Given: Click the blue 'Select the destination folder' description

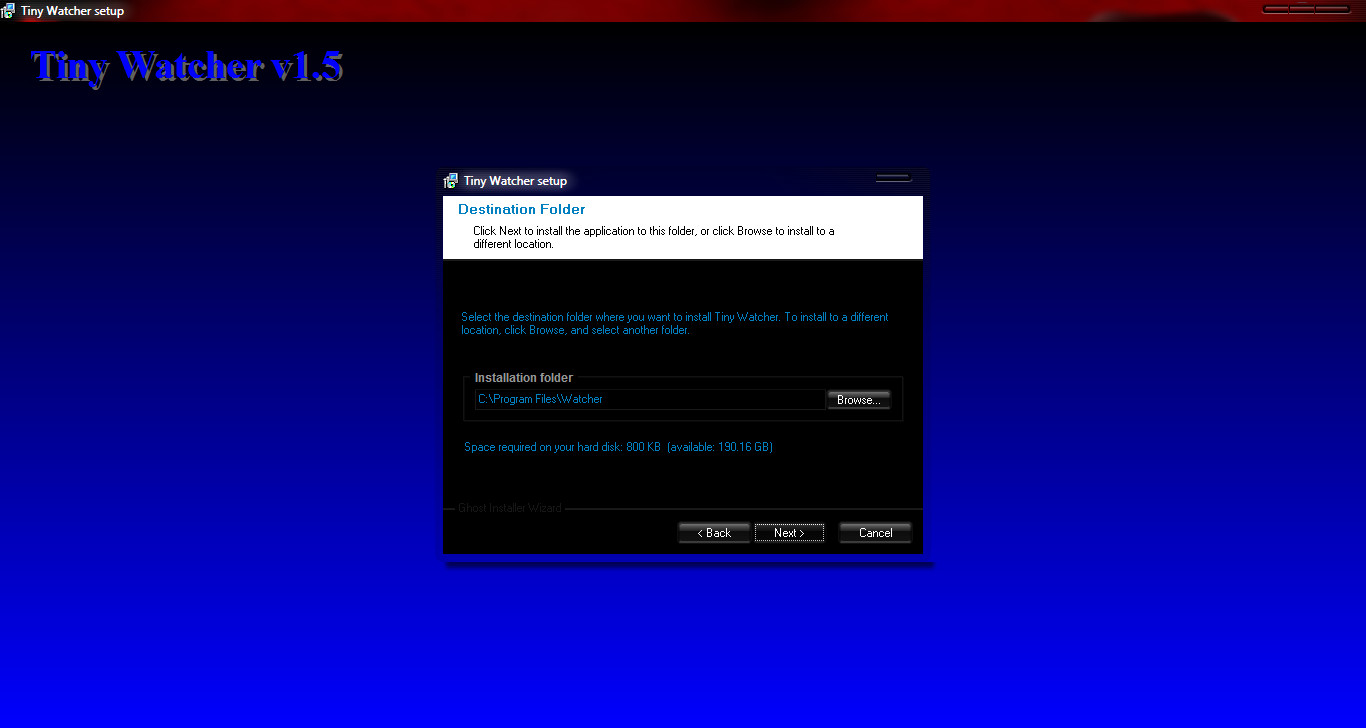Looking at the screenshot, I should coord(674,323).
